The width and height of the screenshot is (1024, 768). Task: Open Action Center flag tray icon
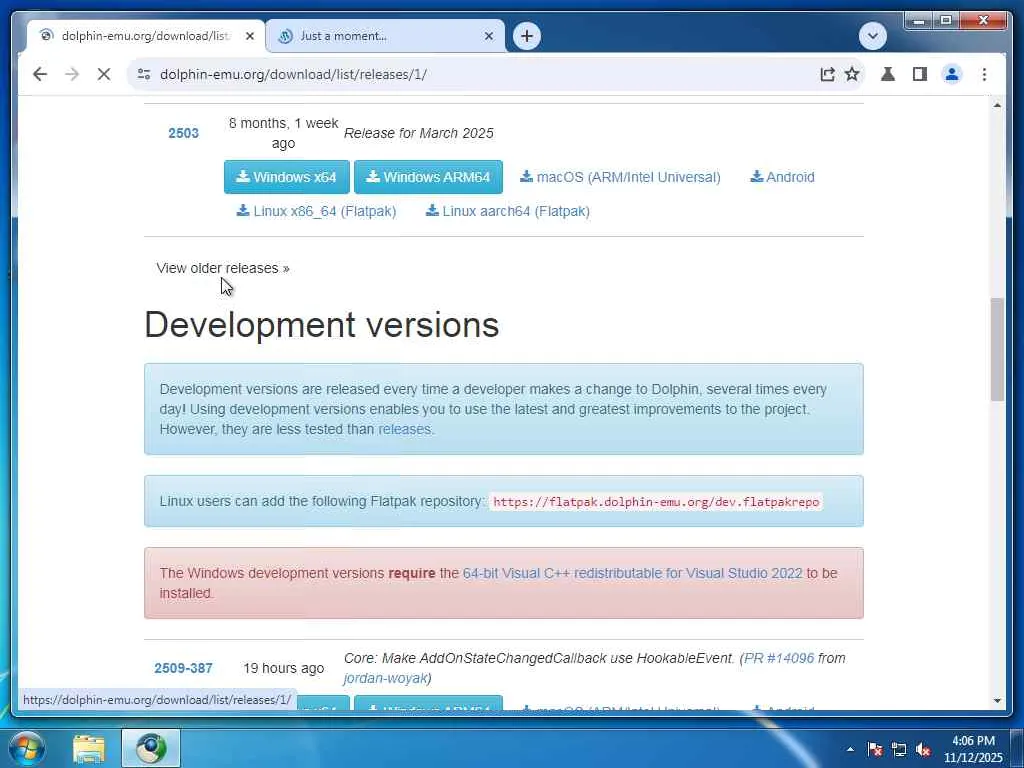point(875,749)
